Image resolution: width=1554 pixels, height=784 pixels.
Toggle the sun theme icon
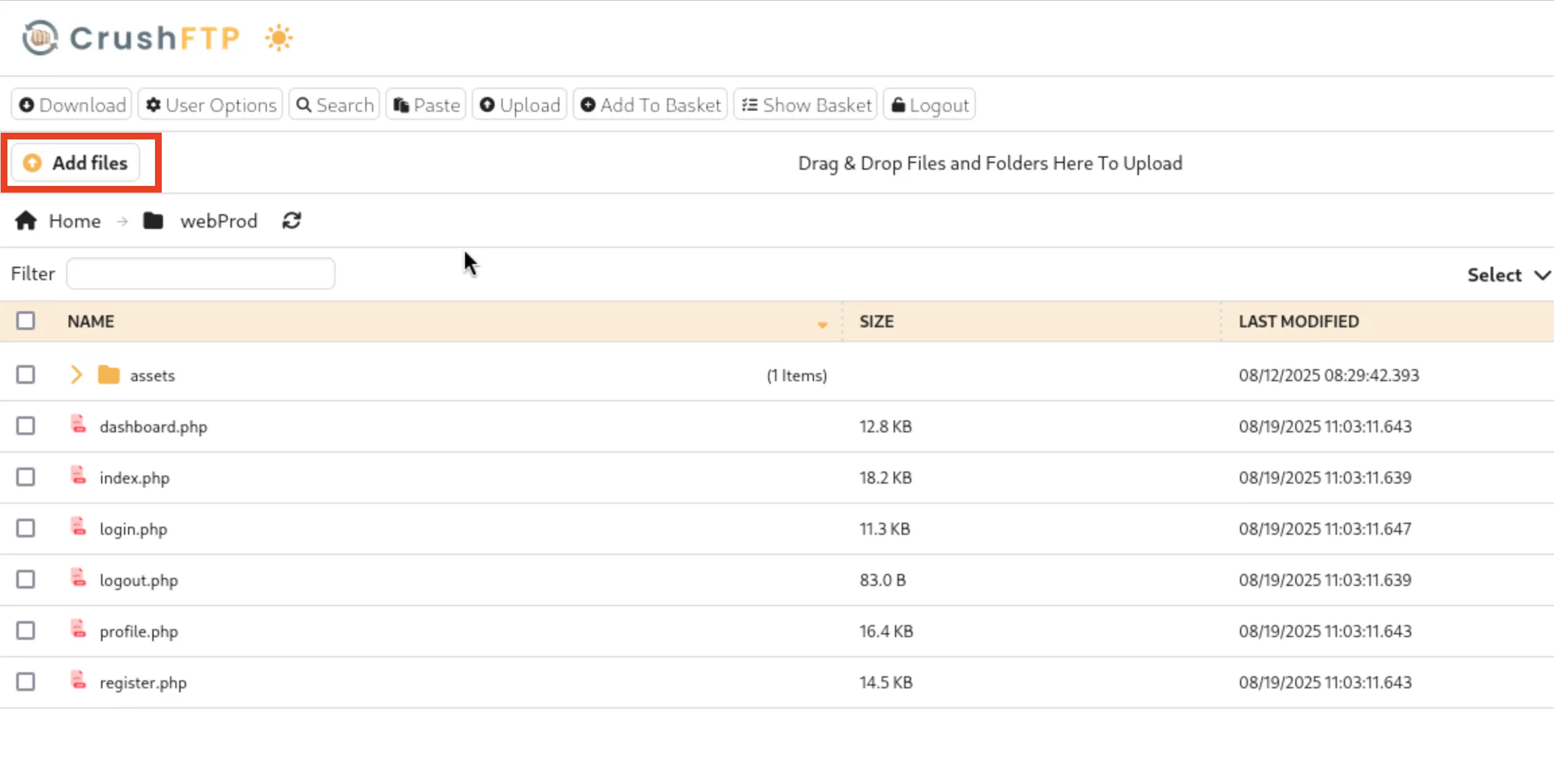pyautogui.click(x=278, y=38)
